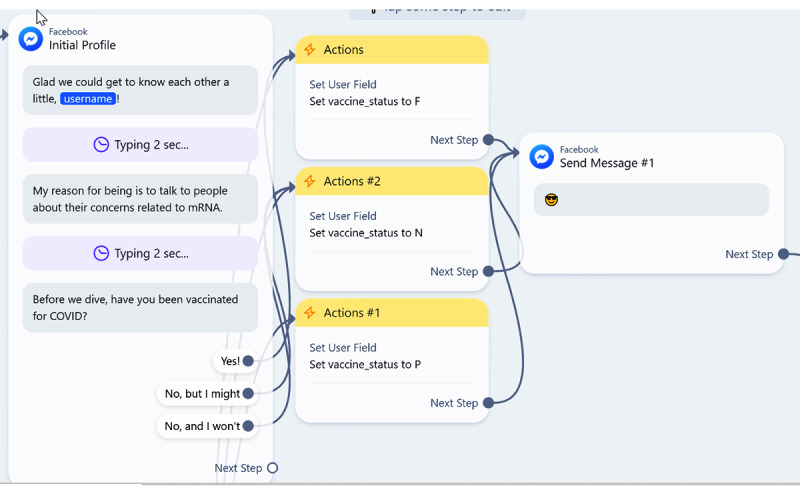Image resolution: width=800 pixels, height=492 pixels.
Task: Edit the emoji message field in Send Message #1
Action: pyautogui.click(x=652, y=200)
